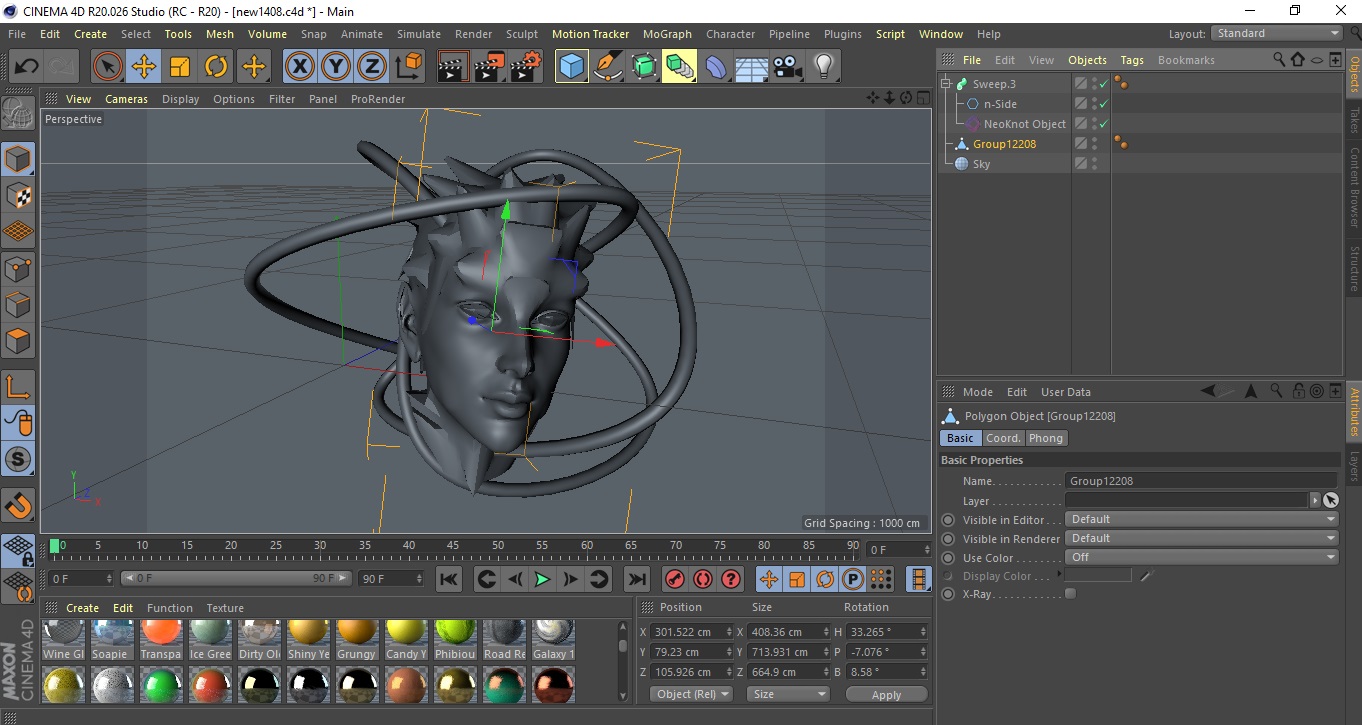
Task: Select the Scale tool
Action: (180, 67)
